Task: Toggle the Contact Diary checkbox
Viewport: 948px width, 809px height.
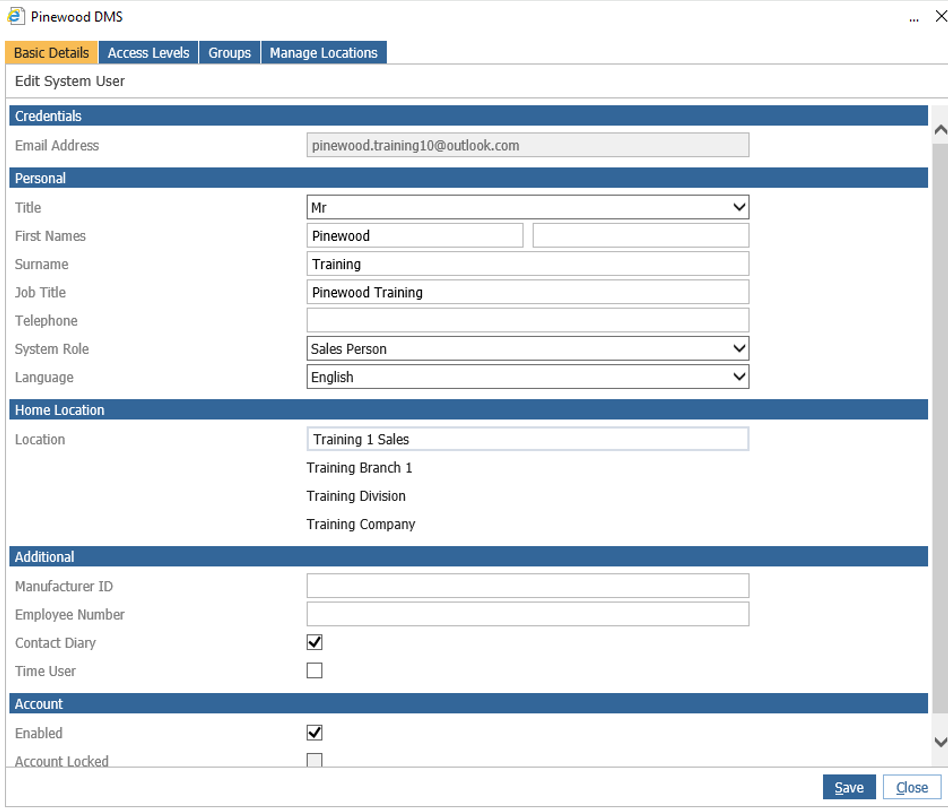Action: pos(314,642)
